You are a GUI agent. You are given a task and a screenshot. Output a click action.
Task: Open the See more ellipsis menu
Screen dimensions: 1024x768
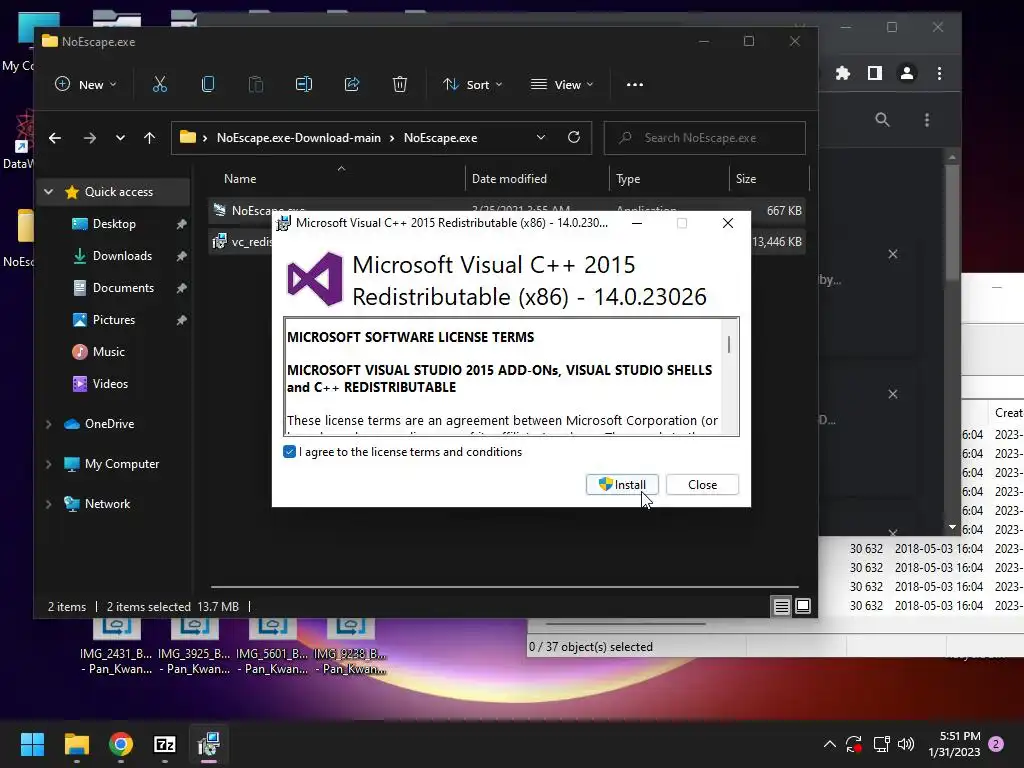click(635, 84)
